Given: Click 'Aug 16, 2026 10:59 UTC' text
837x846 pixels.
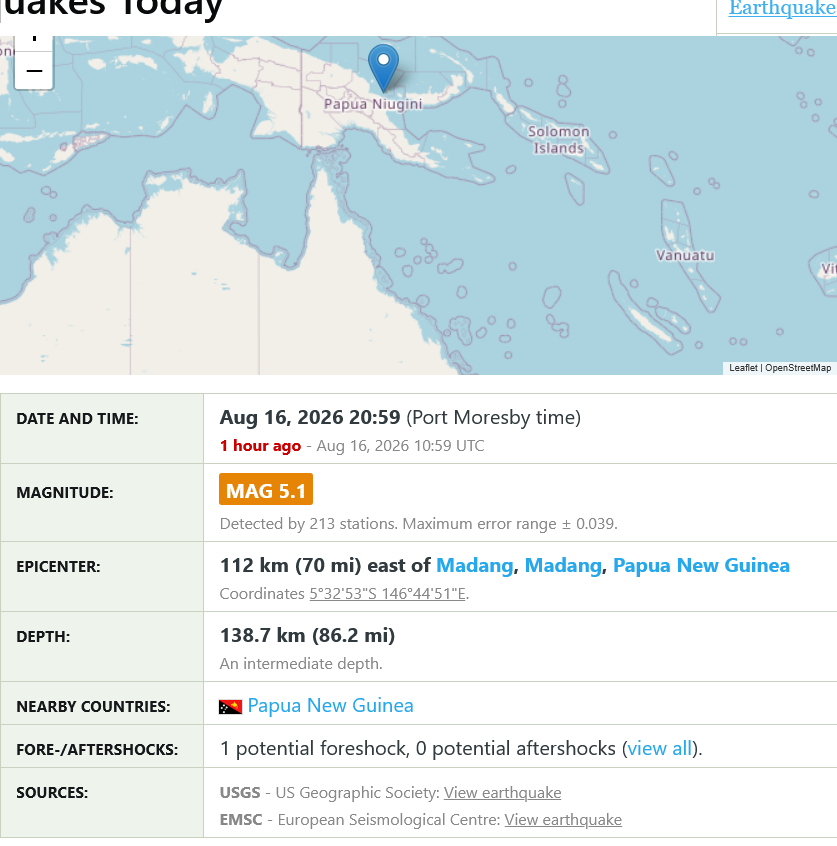Looking at the screenshot, I should tap(400, 446).
